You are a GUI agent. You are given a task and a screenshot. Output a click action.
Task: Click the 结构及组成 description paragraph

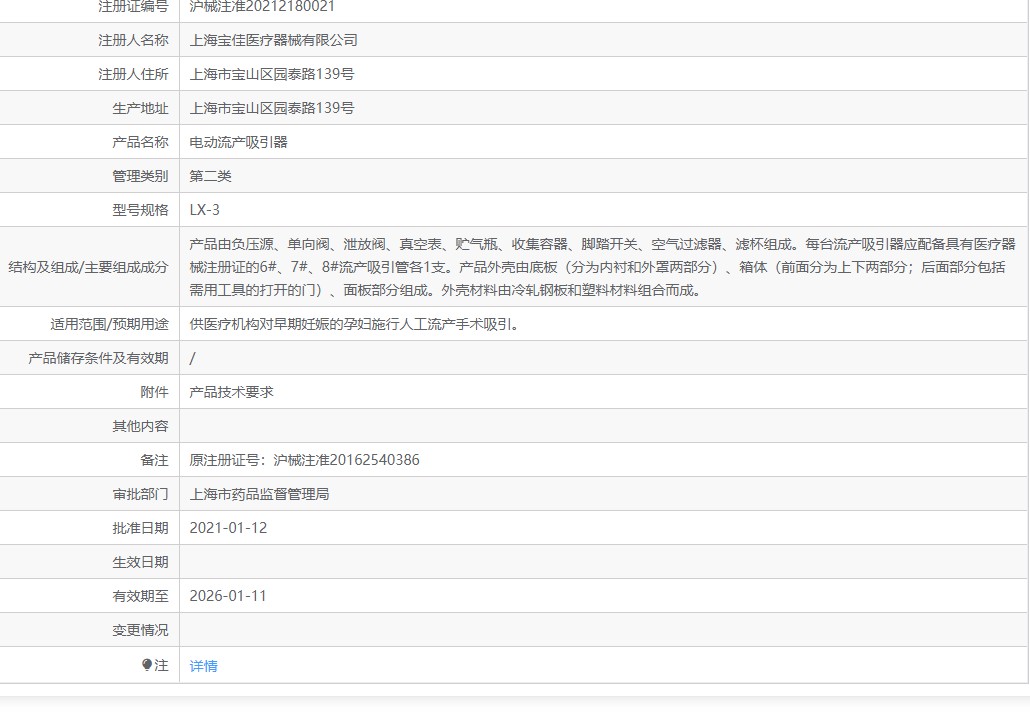602,267
